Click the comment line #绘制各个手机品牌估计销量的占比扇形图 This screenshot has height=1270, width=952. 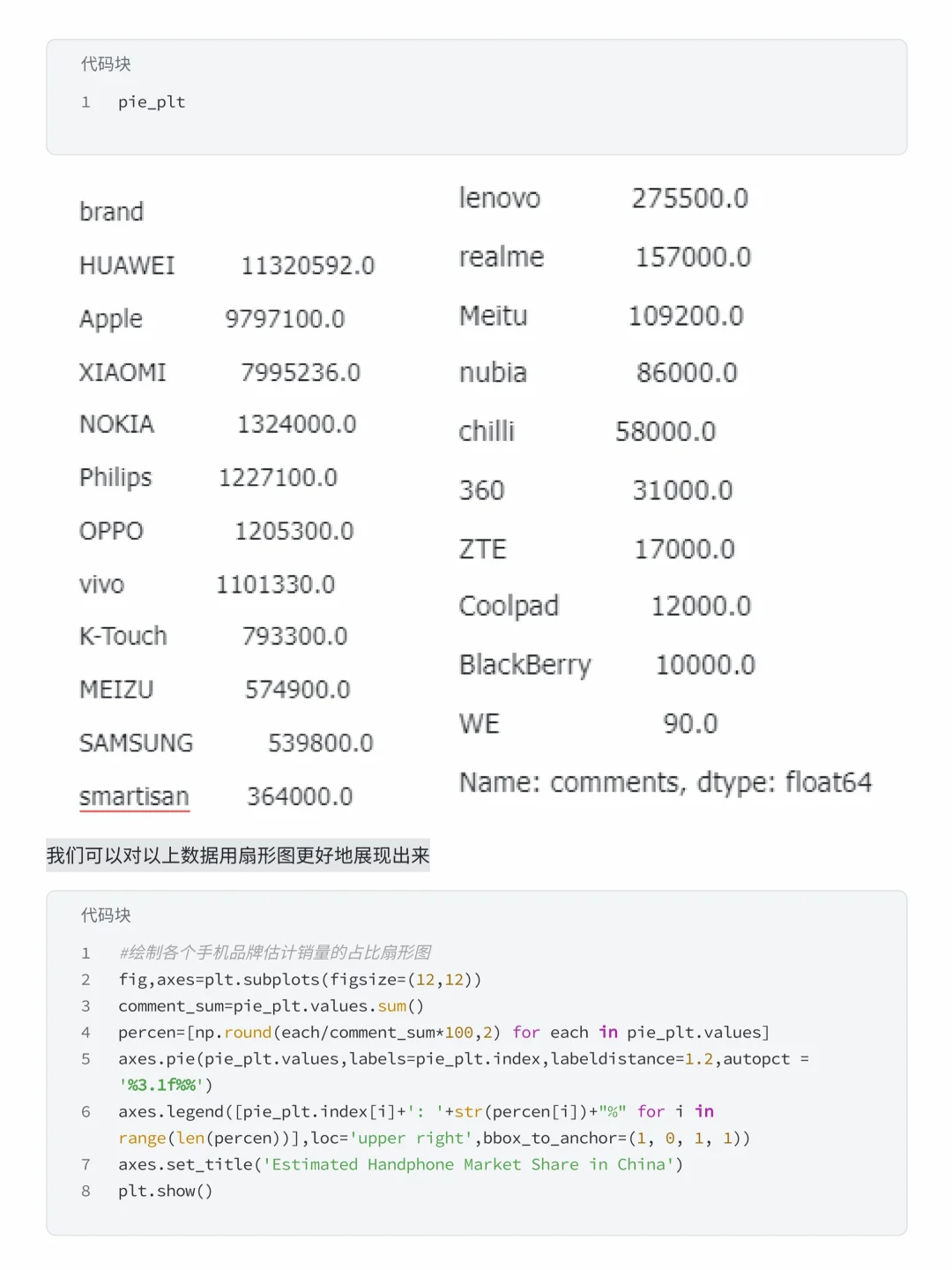(275, 952)
